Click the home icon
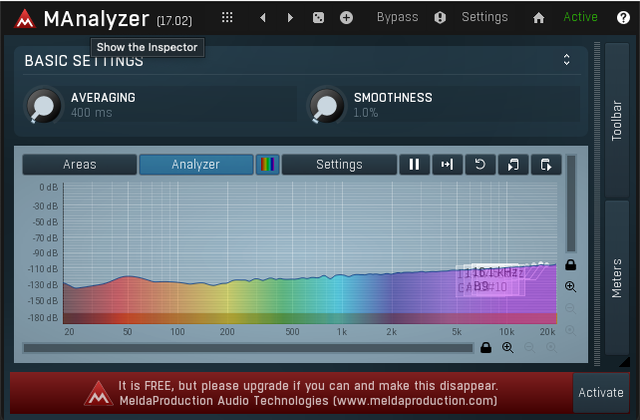Image resolution: width=640 pixels, height=420 pixels. pos(538,18)
